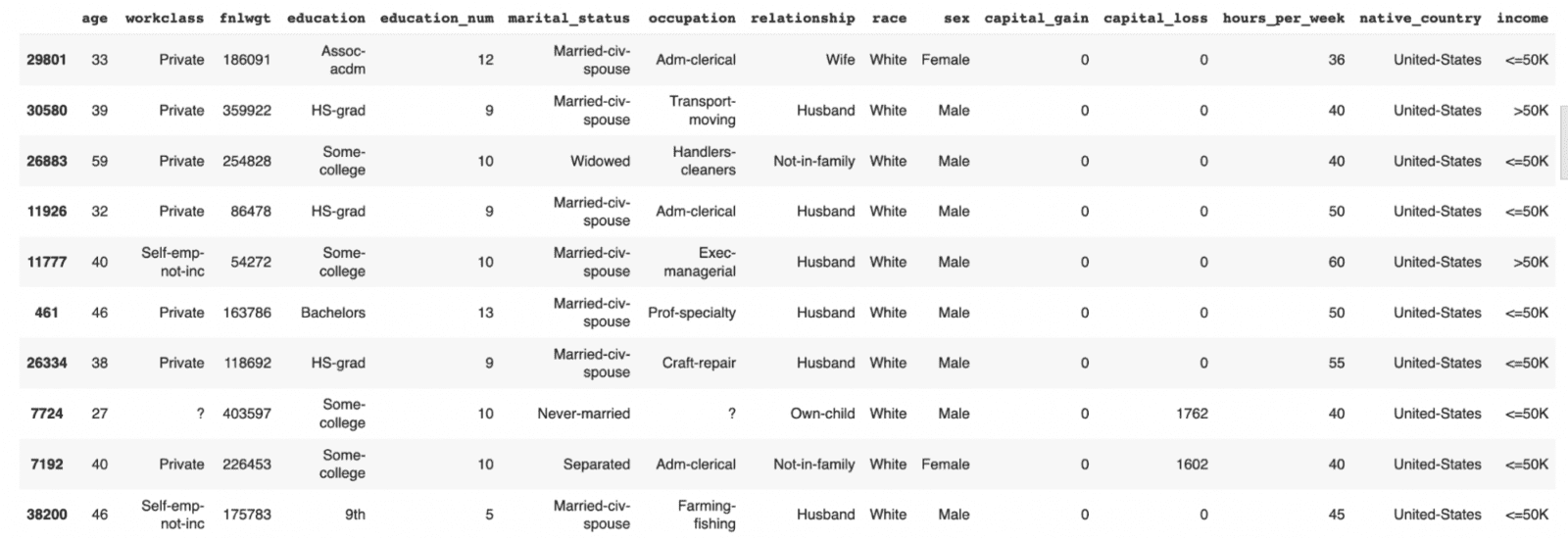Click the 'occupation' column header
Viewport: 1568px width, 540px height.
691,18
